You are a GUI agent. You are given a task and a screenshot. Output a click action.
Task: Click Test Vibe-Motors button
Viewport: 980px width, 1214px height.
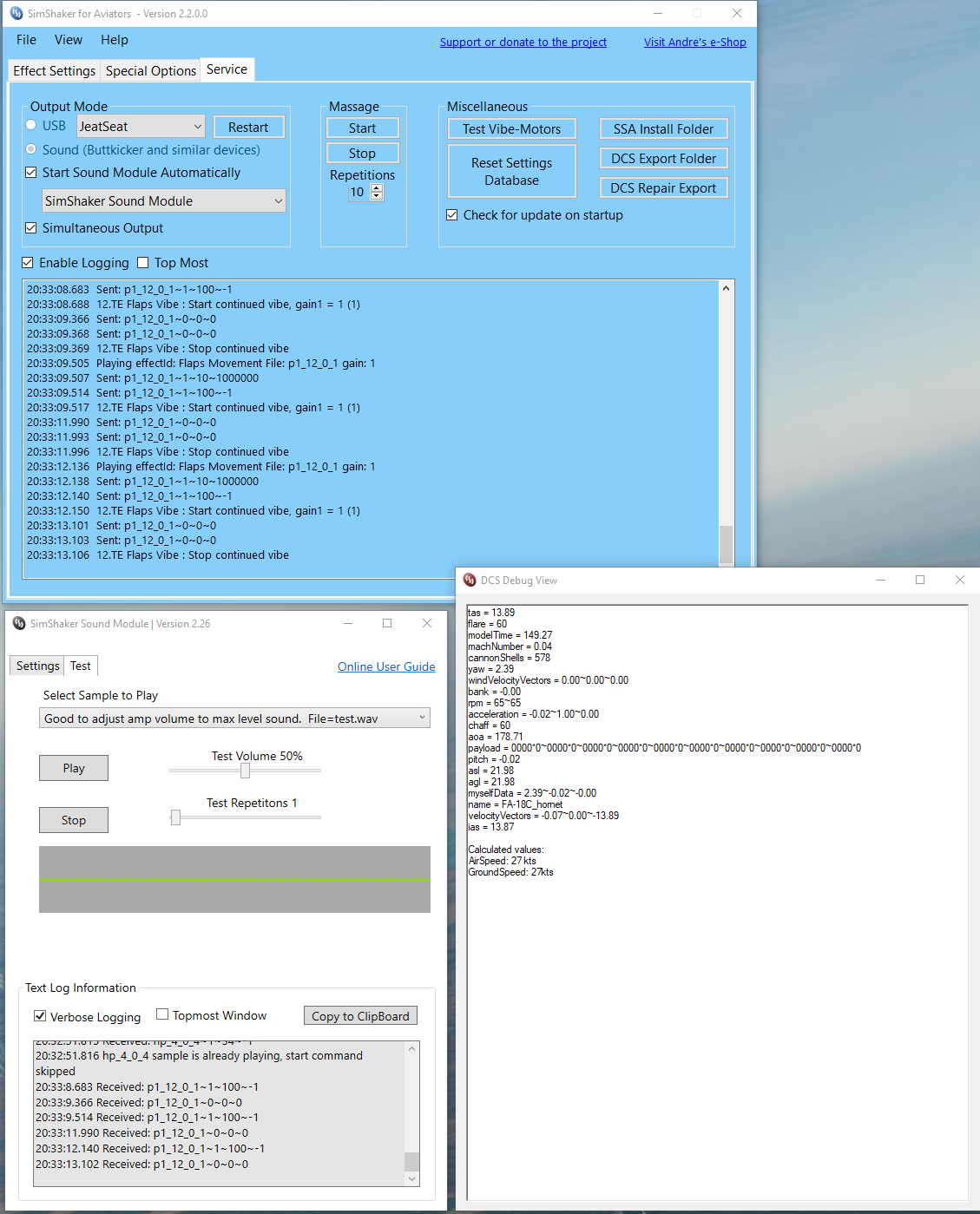(512, 129)
